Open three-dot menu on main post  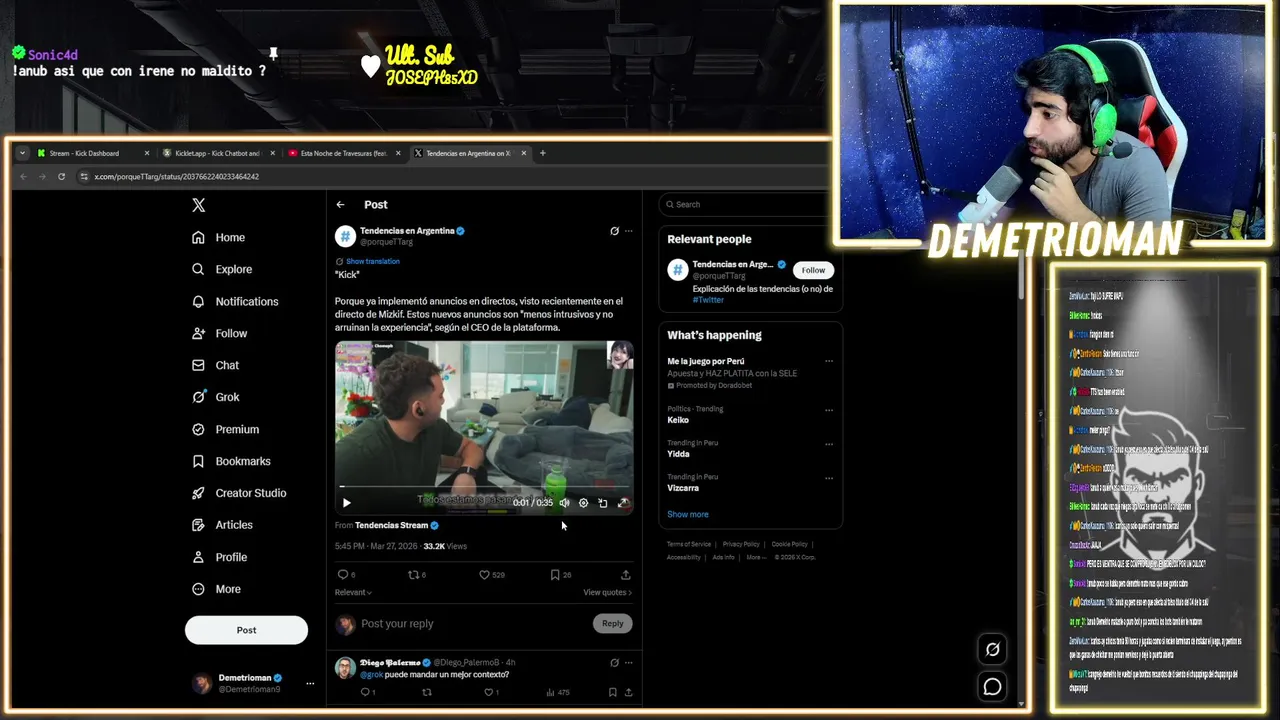click(628, 231)
